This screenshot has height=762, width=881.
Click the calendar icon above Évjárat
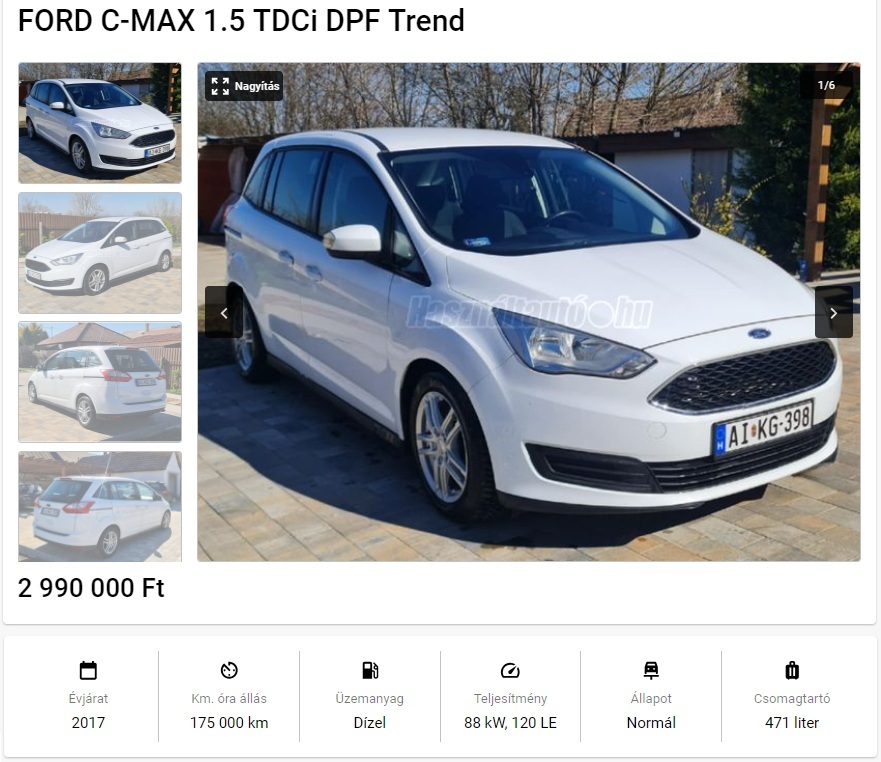pyautogui.click(x=88, y=670)
